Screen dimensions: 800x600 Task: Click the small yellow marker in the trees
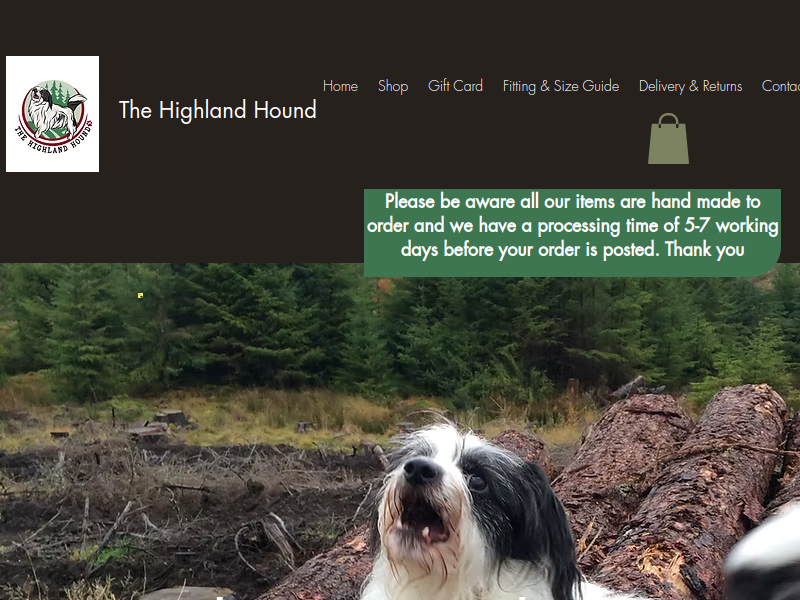[x=140, y=295]
